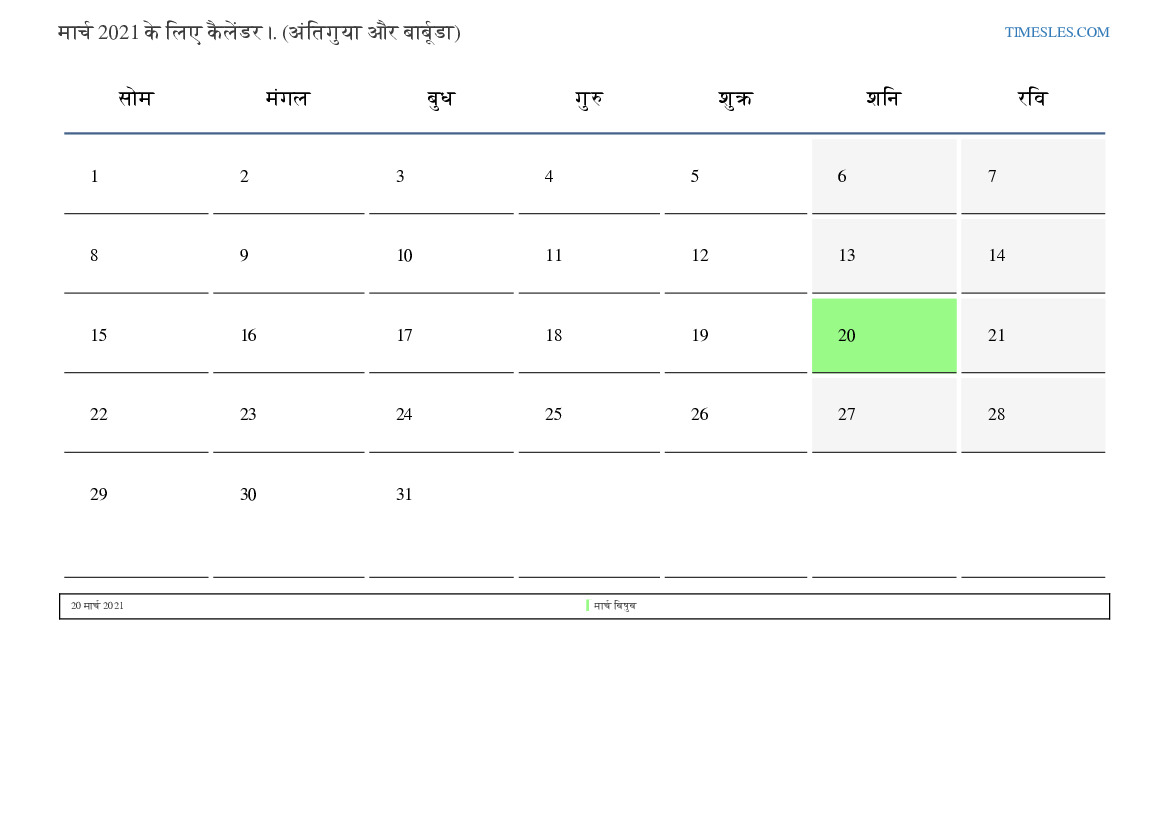Screen dimensions: 1169x827
Task: Click the green legend marker for मार्च विषुव
Action: (588, 606)
